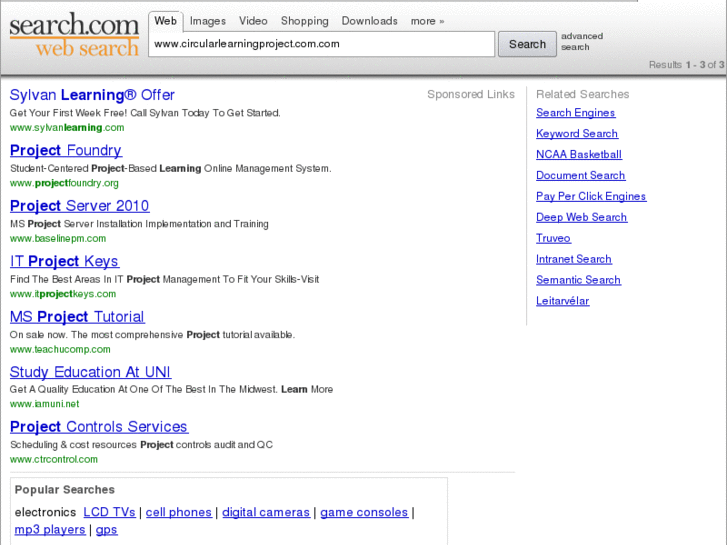Viewport: 727px width, 545px height.
Task: Visit www.itprojectkeys.com URL
Action: click(63, 294)
